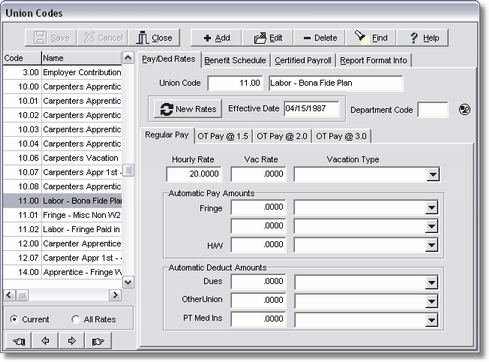The image size is (489, 362).
Task: Go to previous record arrow icon
Action: click(45, 341)
